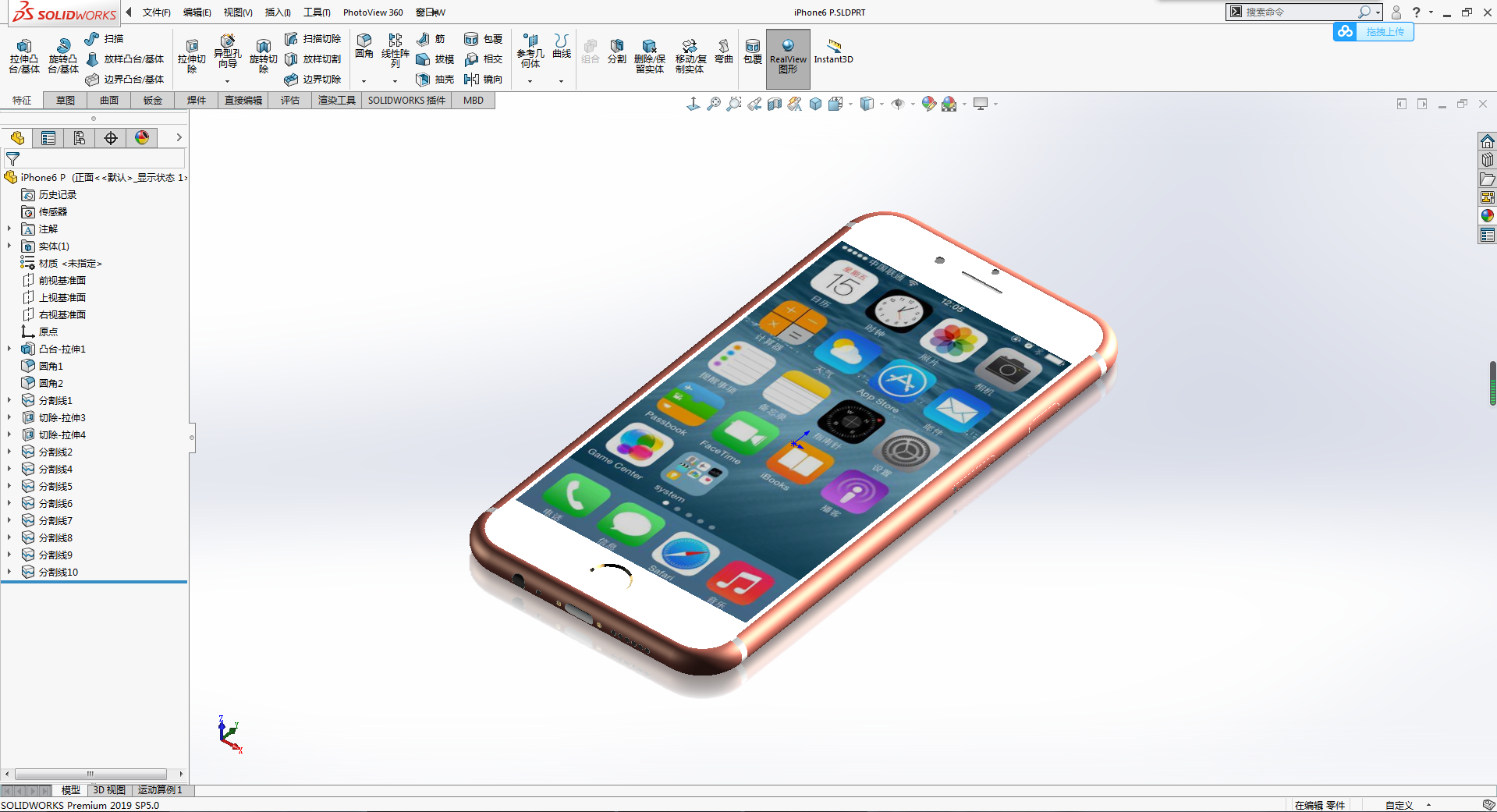The height and width of the screenshot is (812, 1497).
Task: Toggle Instant3D mode
Action: pos(832,53)
